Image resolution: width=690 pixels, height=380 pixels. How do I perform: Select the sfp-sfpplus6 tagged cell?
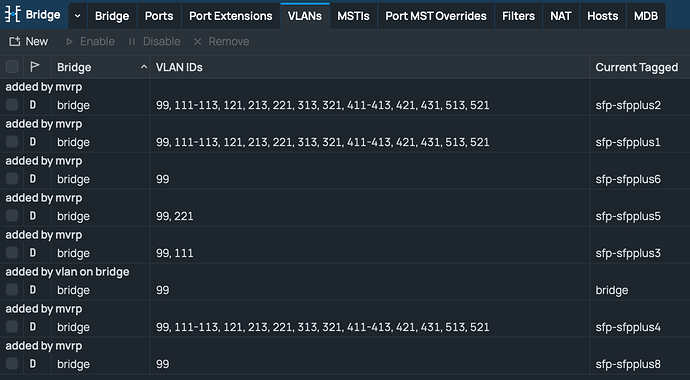click(x=628, y=179)
